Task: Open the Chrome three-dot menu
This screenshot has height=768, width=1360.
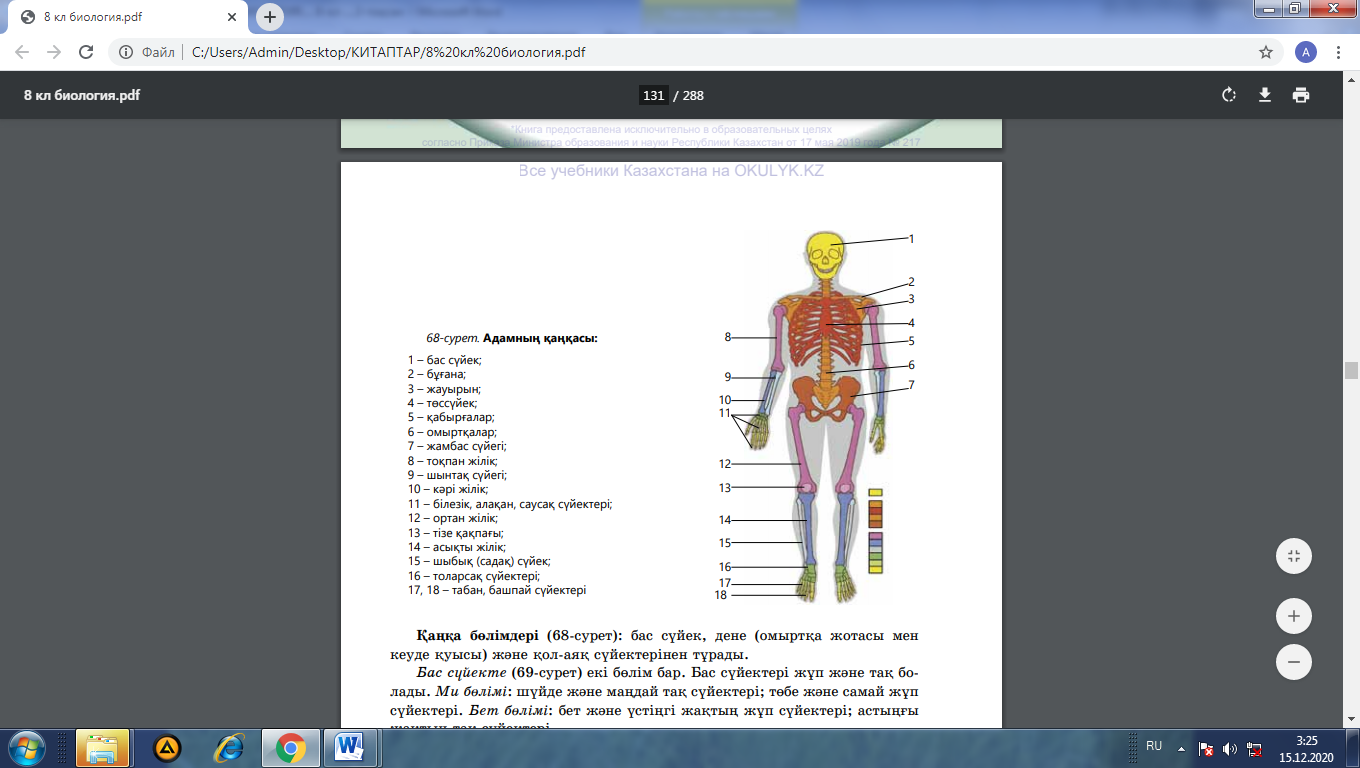Action: 1339,52
